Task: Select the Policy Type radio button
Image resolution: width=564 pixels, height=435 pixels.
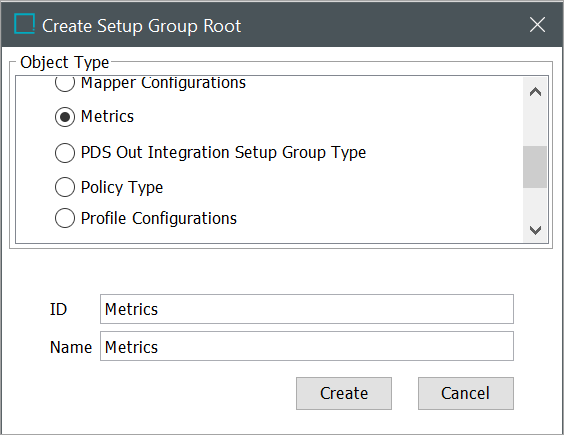Action: [65, 187]
